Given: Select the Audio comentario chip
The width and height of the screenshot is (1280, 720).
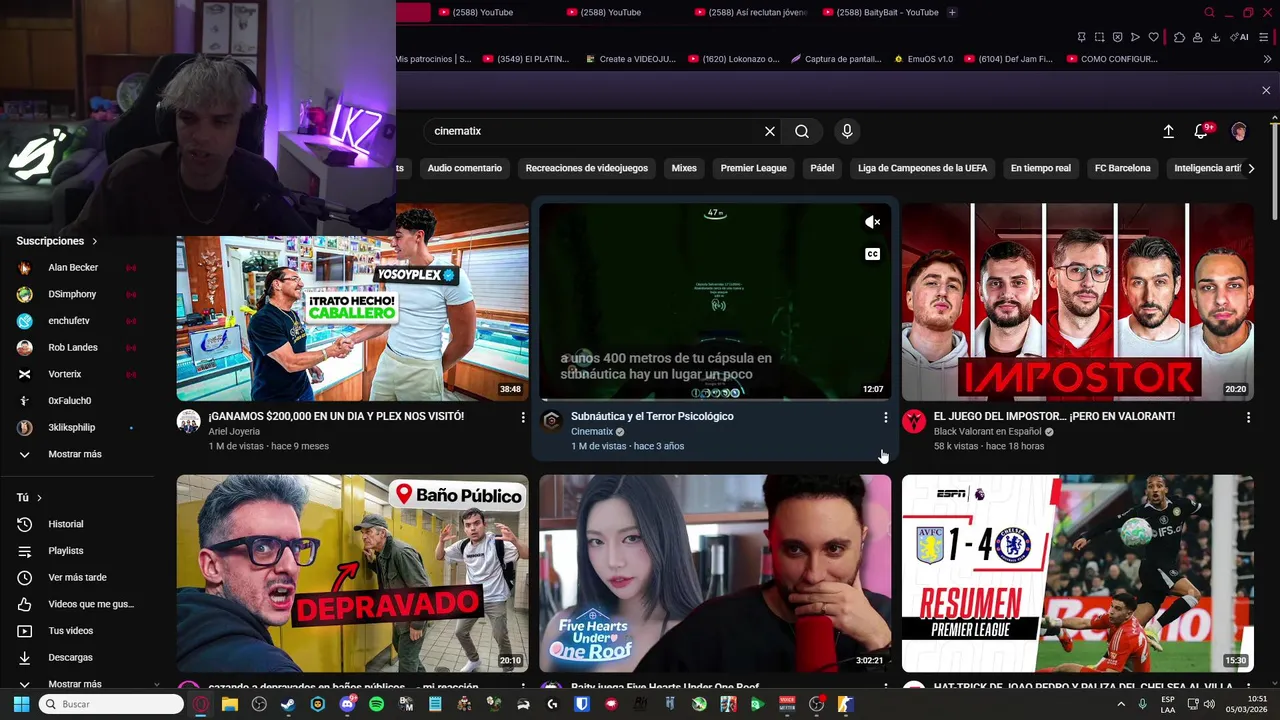Looking at the screenshot, I should point(465,168).
